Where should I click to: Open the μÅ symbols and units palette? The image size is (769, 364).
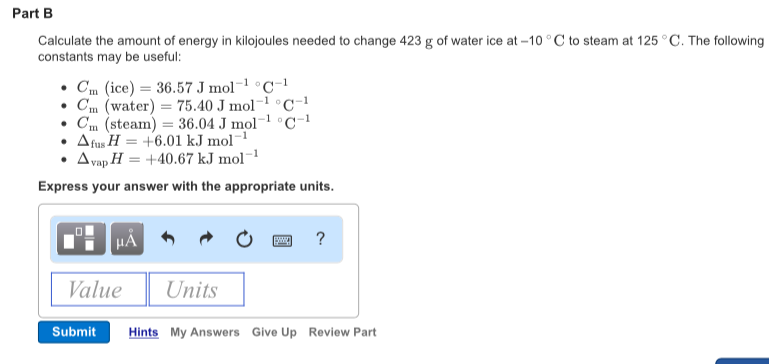[127, 238]
